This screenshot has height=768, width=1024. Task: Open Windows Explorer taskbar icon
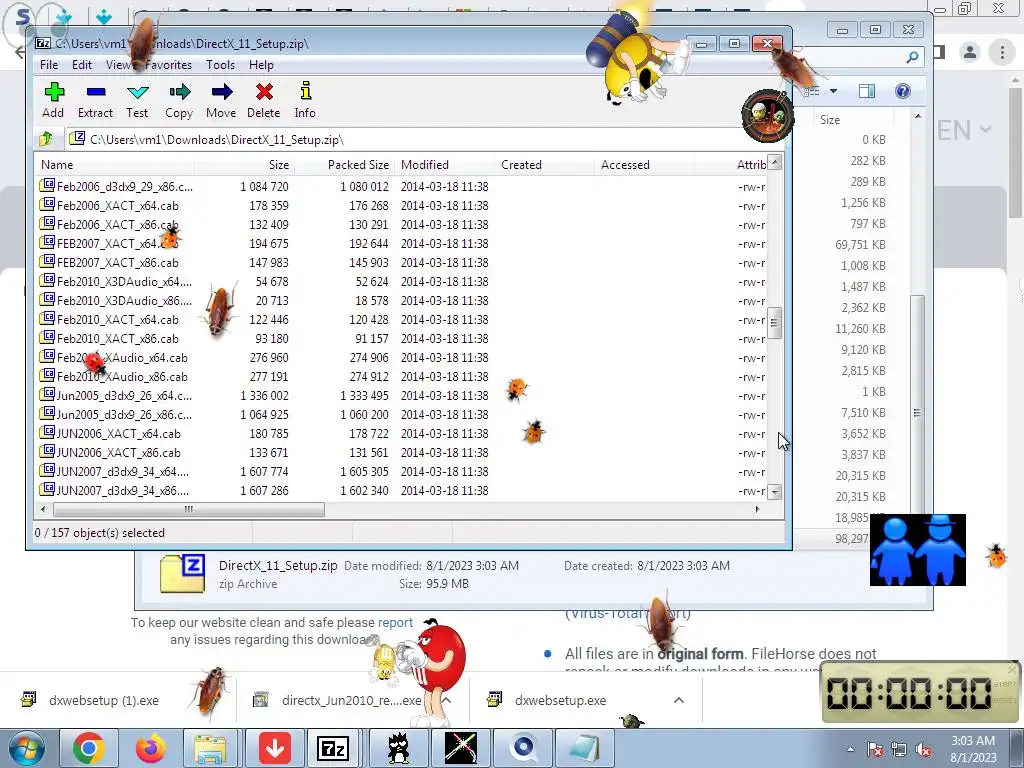(x=210, y=748)
